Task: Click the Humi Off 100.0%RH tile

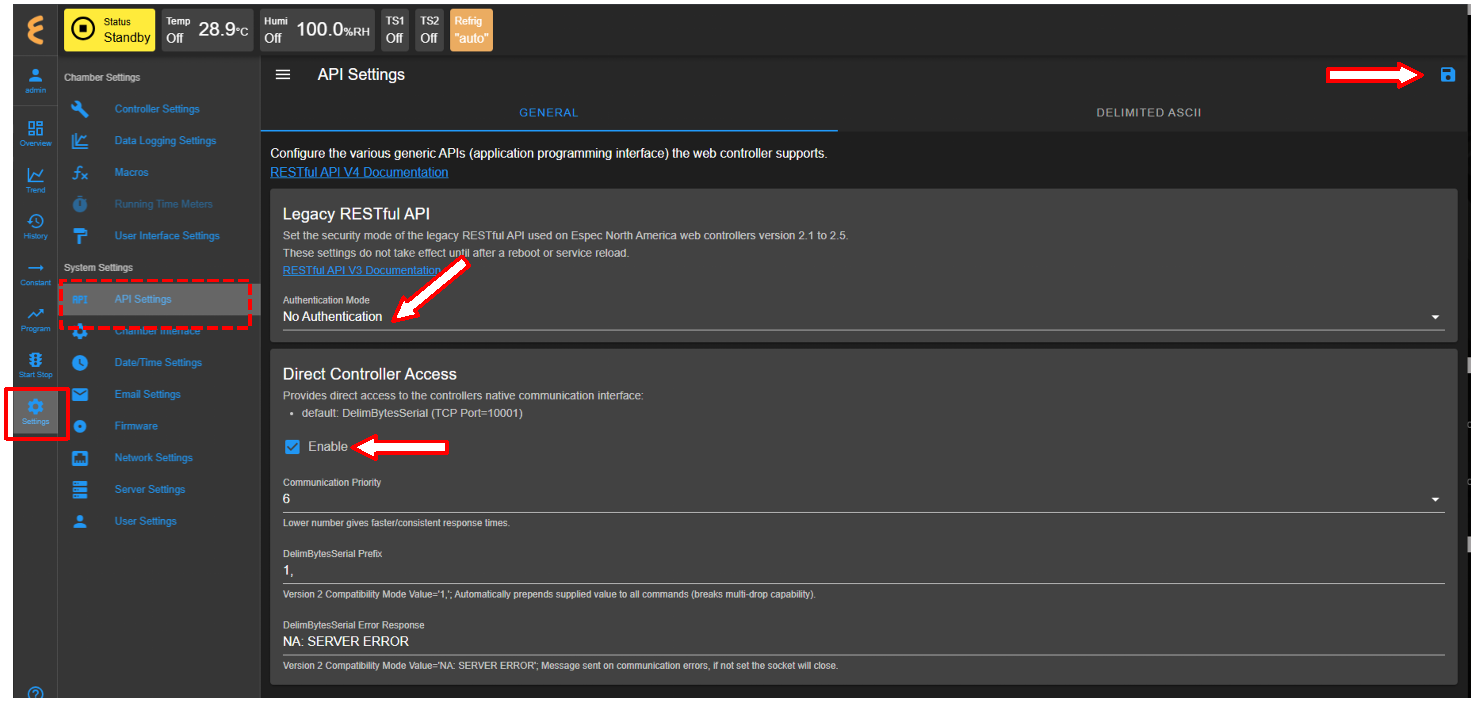Action: [x=317, y=30]
